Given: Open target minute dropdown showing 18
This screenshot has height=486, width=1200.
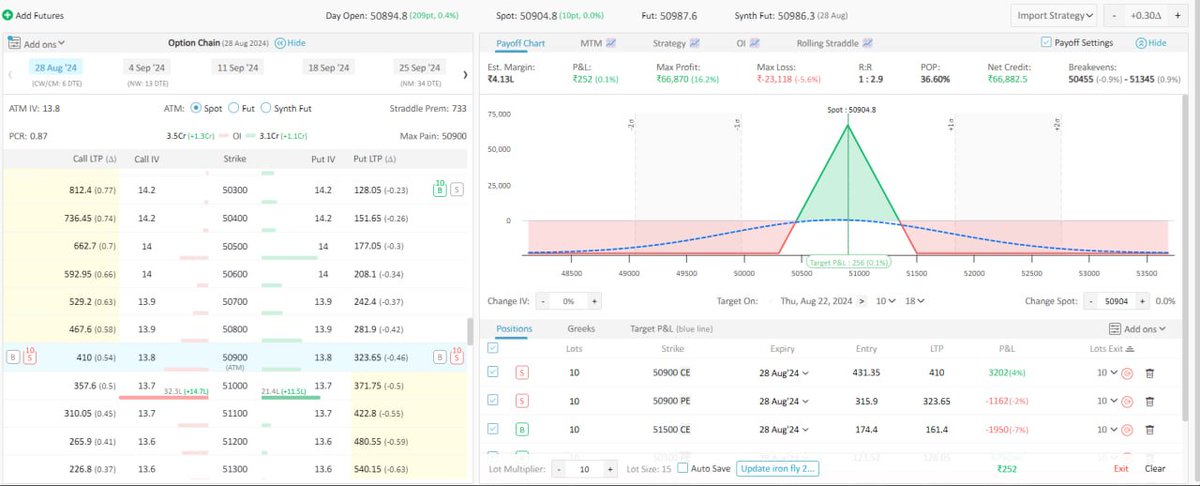Looking at the screenshot, I should (913, 300).
